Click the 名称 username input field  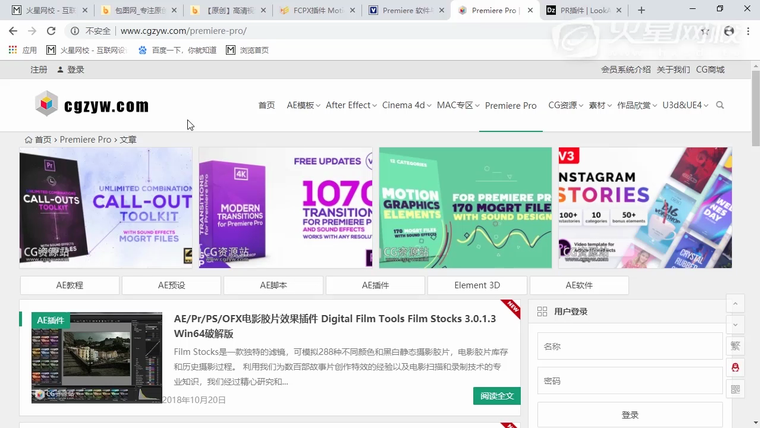click(x=629, y=346)
